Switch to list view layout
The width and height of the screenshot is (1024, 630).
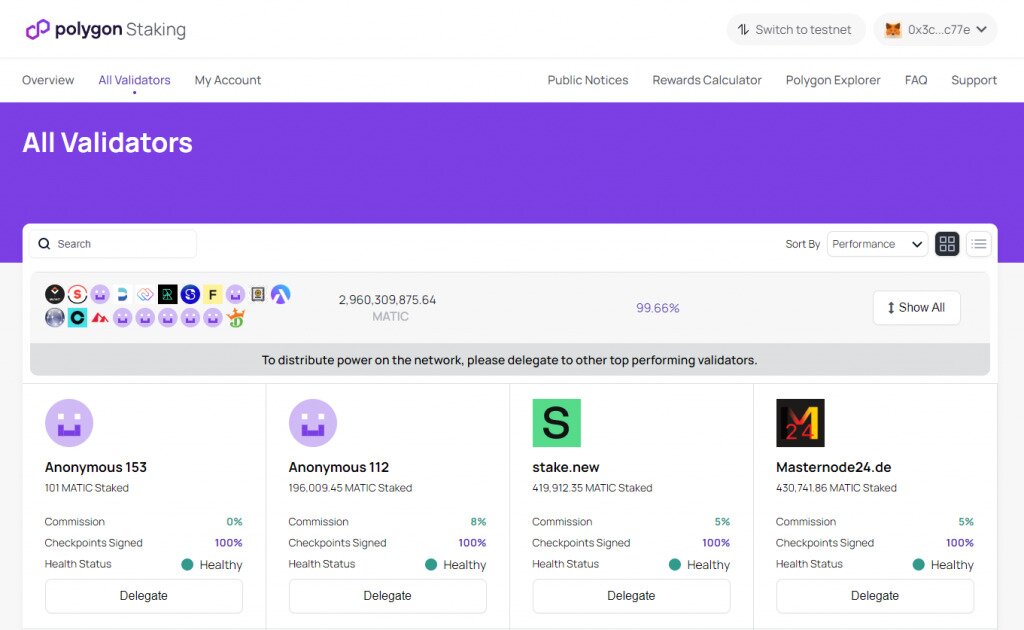[979, 244]
